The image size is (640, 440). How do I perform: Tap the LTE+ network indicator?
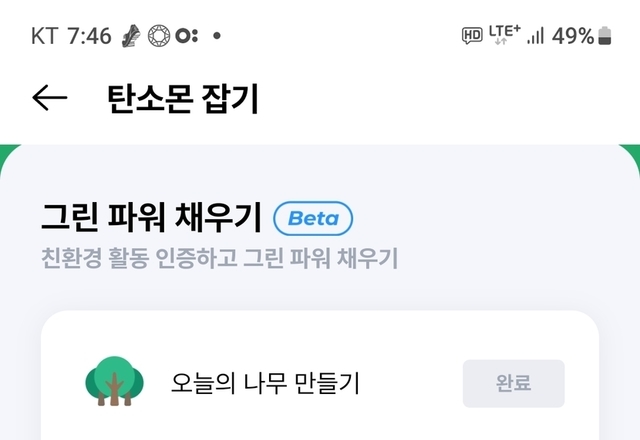coord(504,36)
